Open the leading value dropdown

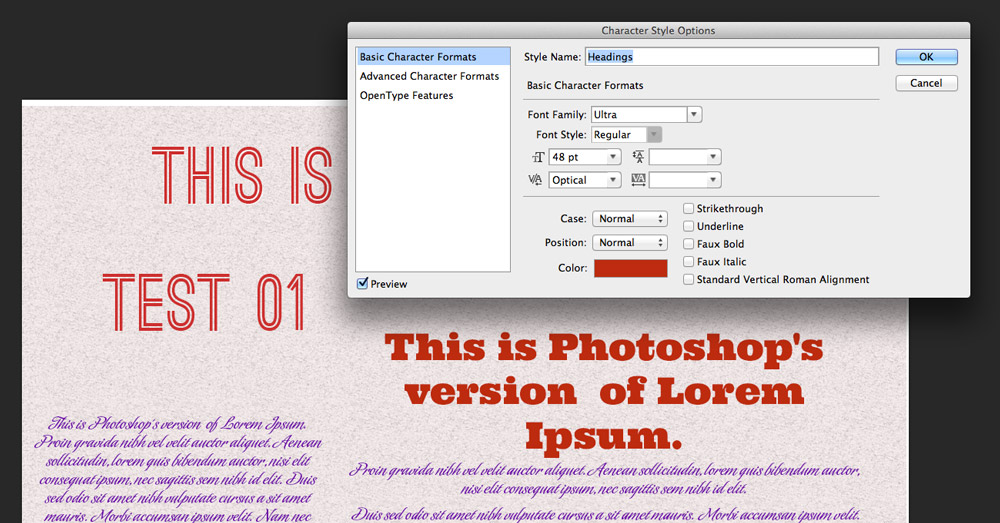[713, 157]
